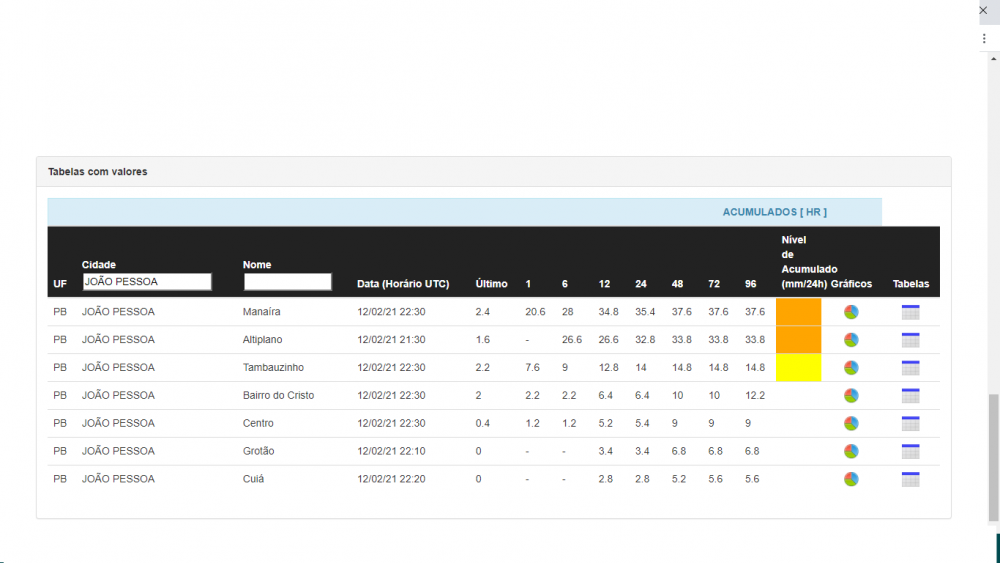View the pie chart for Tambauzinho
The image size is (1000, 563).
[x=851, y=368]
